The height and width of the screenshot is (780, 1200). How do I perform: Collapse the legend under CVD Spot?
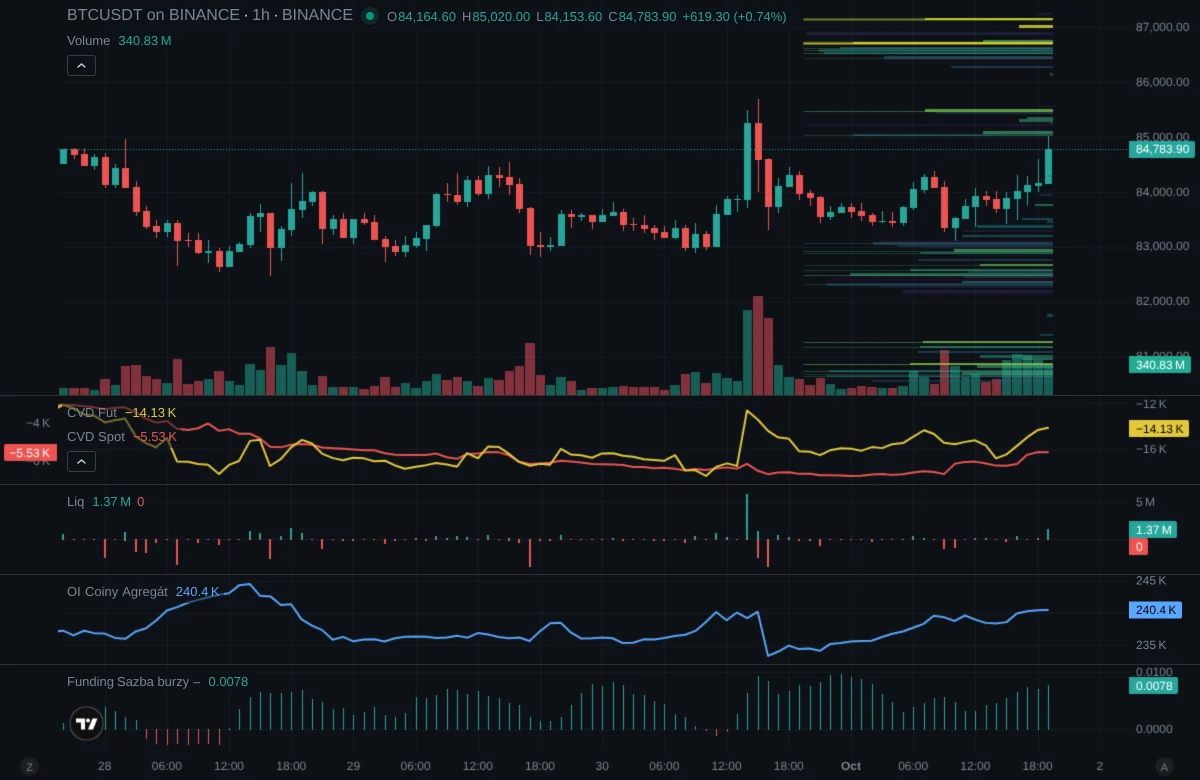click(x=81, y=461)
